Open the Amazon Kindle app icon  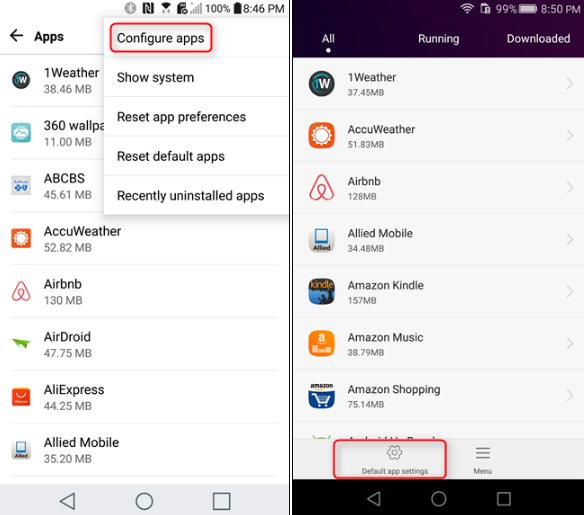point(321,291)
